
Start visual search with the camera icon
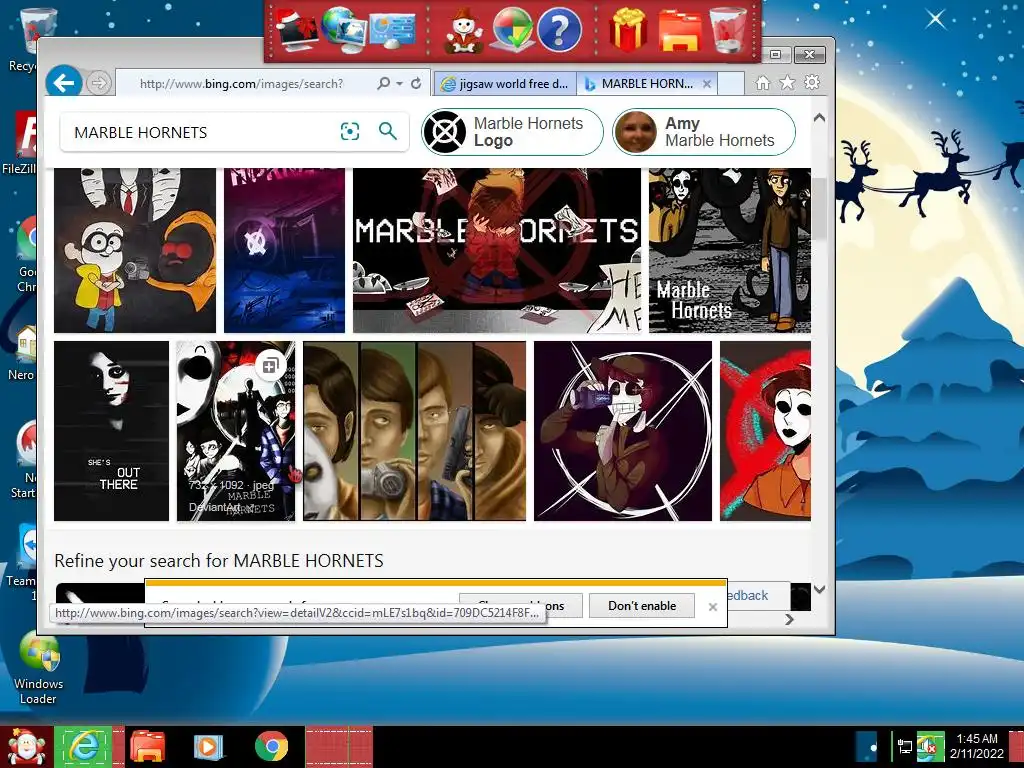pyautogui.click(x=350, y=131)
